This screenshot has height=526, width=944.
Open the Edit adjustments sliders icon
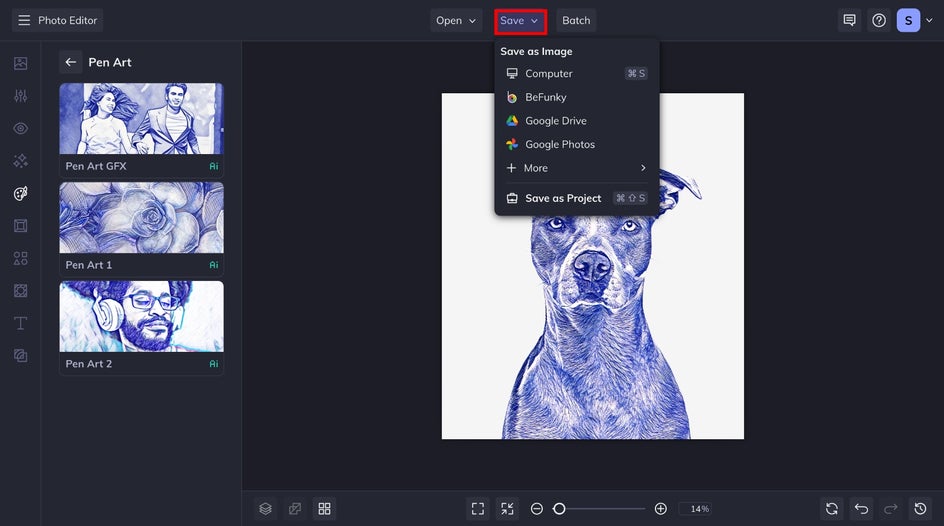[20, 96]
